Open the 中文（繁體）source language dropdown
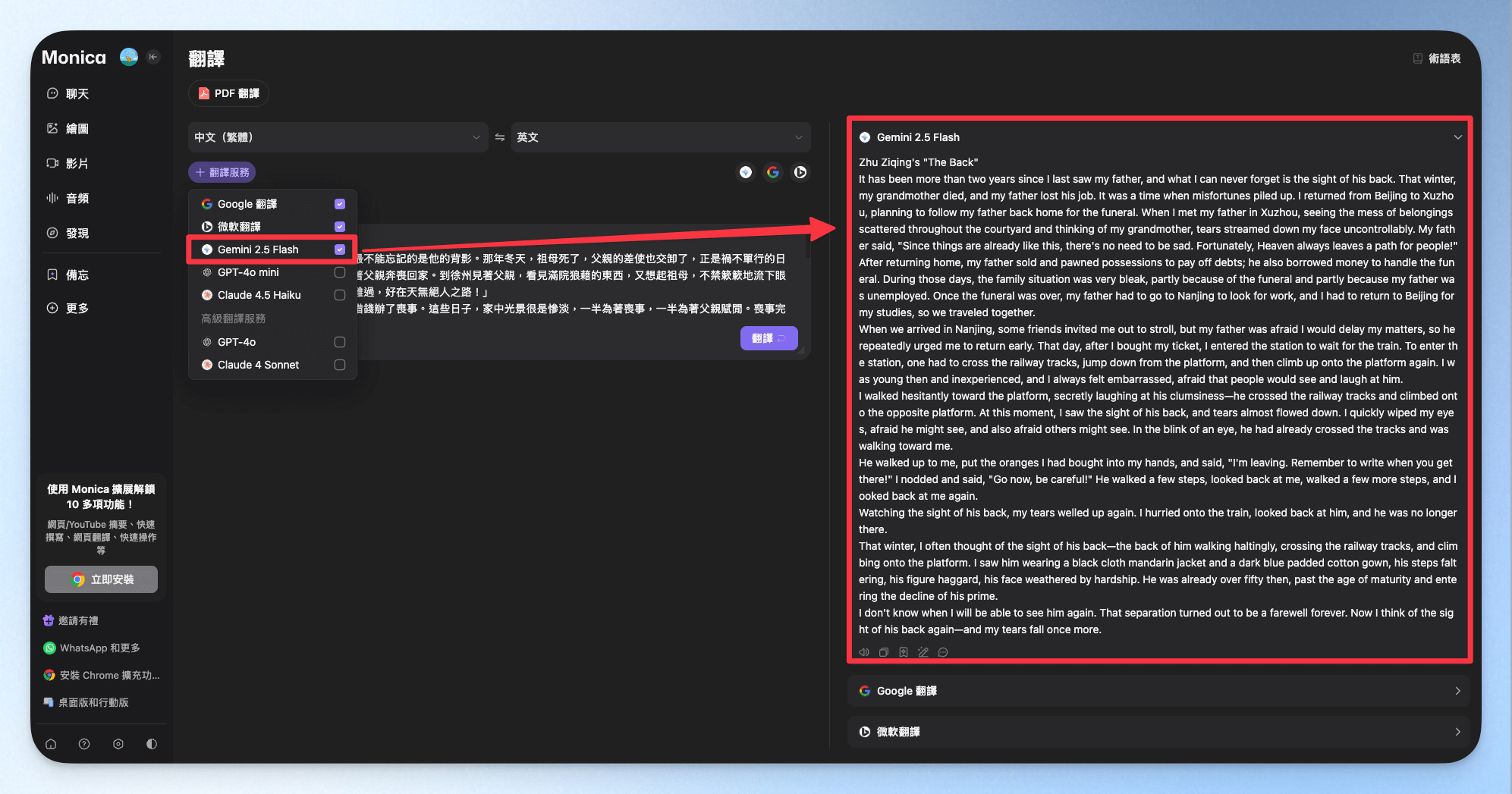Screen dimensions: 1512x794 (x=338, y=137)
